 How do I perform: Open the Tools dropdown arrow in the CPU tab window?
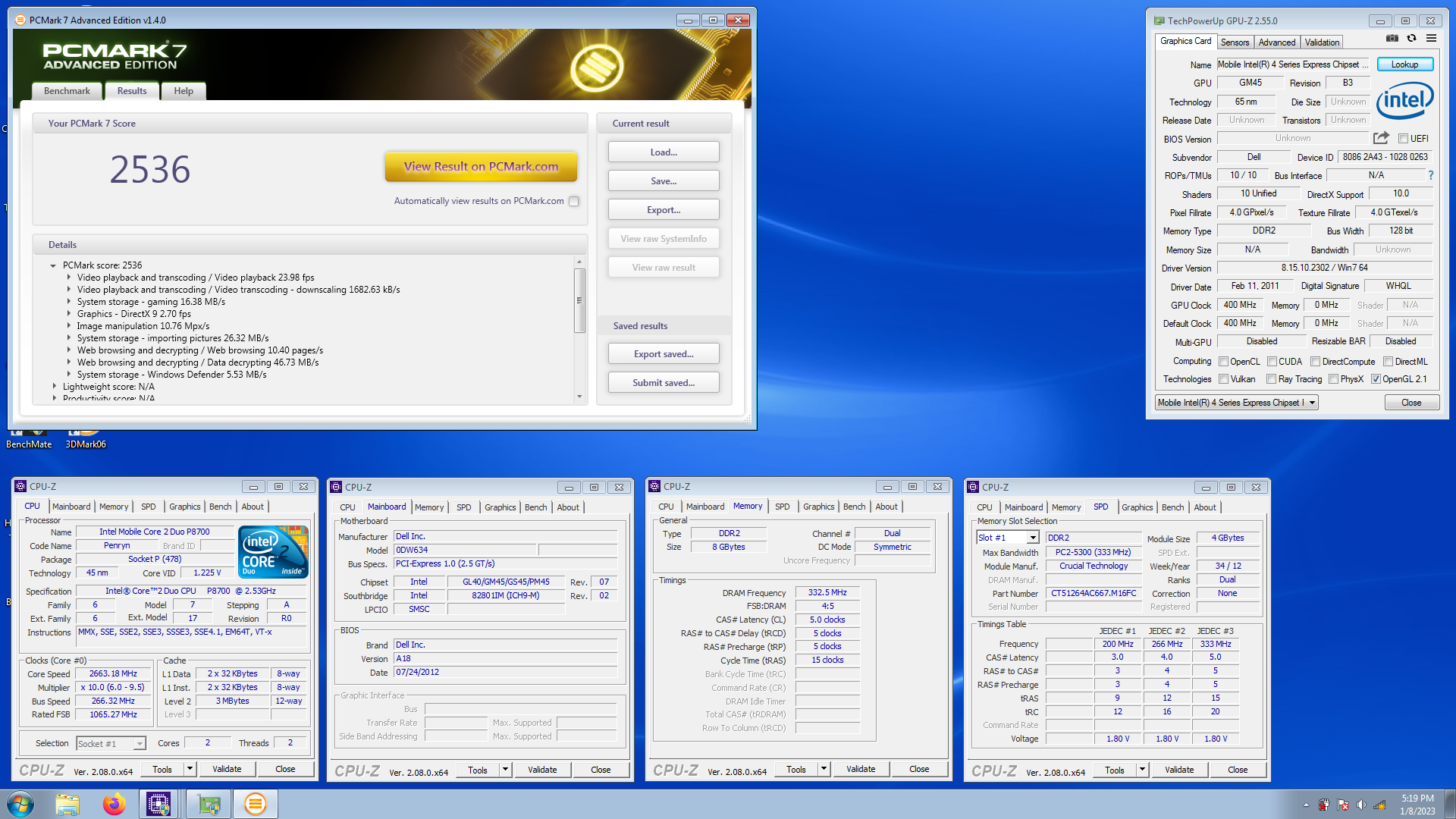[190, 769]
